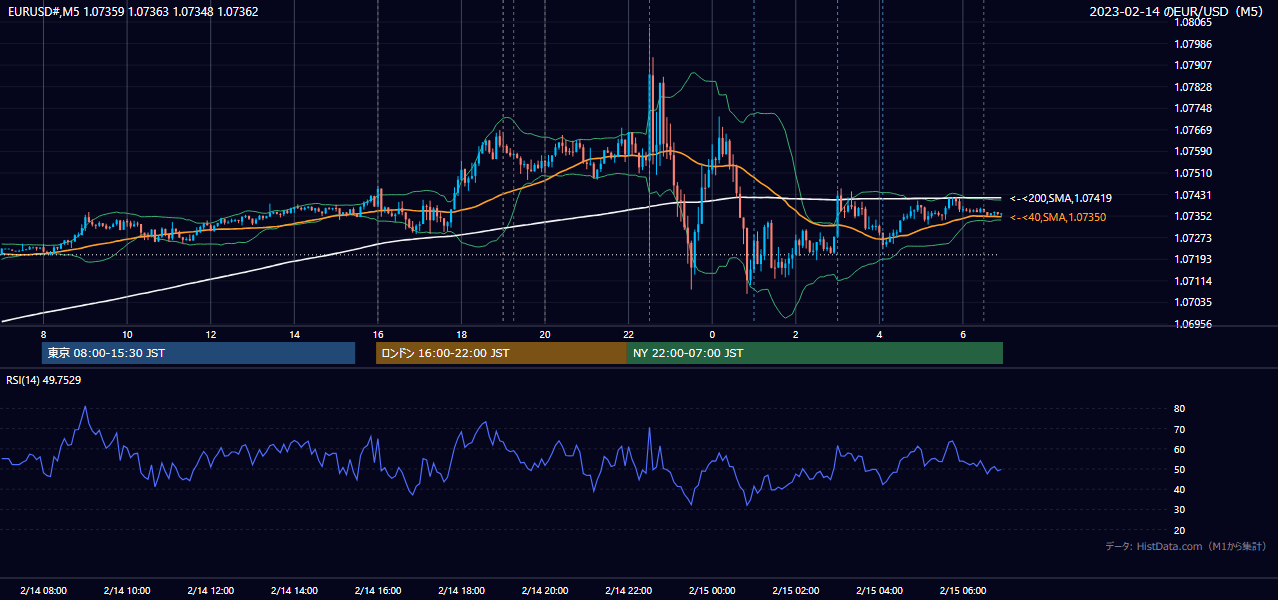The height and width of the screenshot is (600, 1278).
Task: Click hour label 22 under price chart
Action: pos(628,334)
